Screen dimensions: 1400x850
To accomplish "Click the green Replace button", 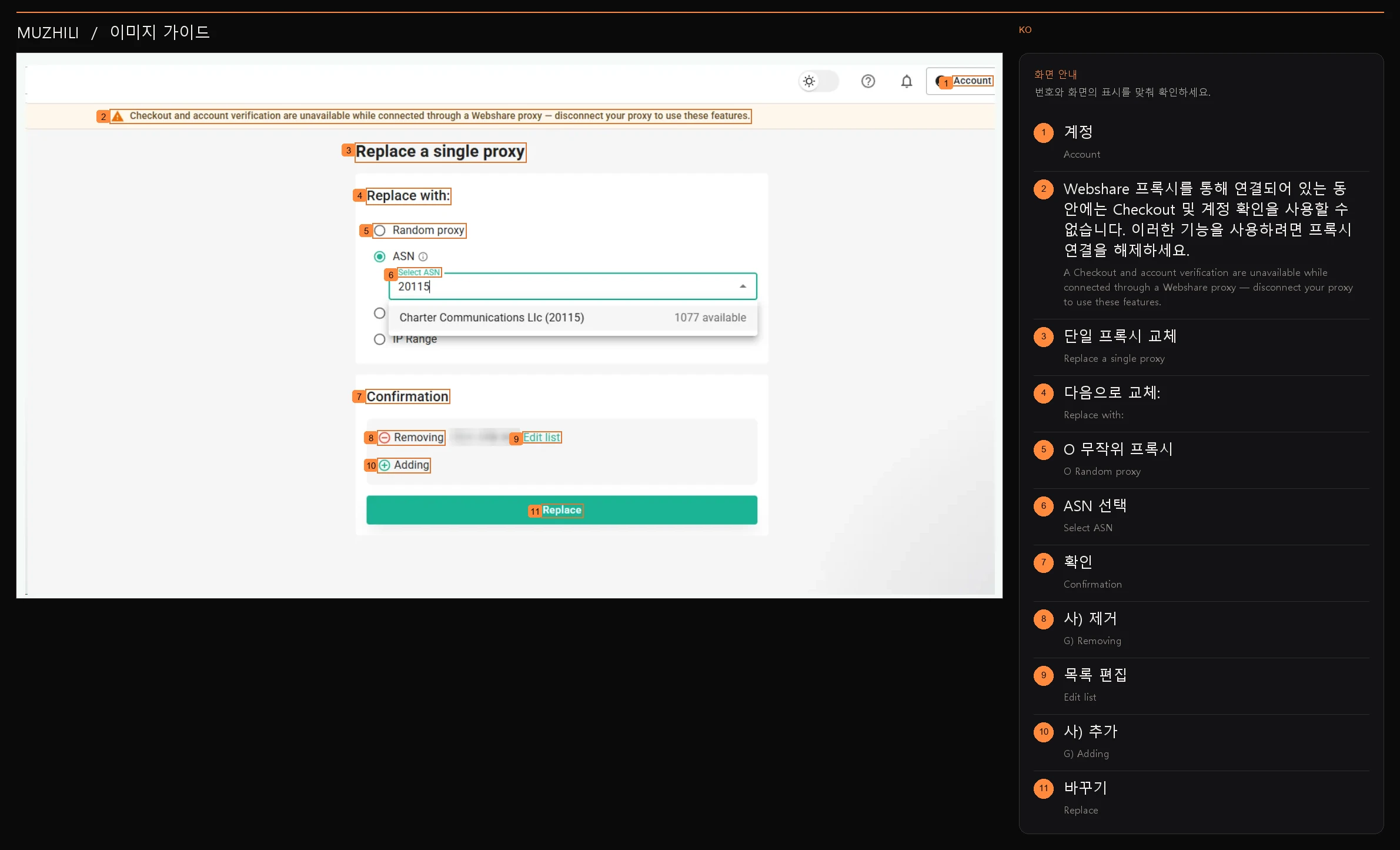I will tap(562, 510).
